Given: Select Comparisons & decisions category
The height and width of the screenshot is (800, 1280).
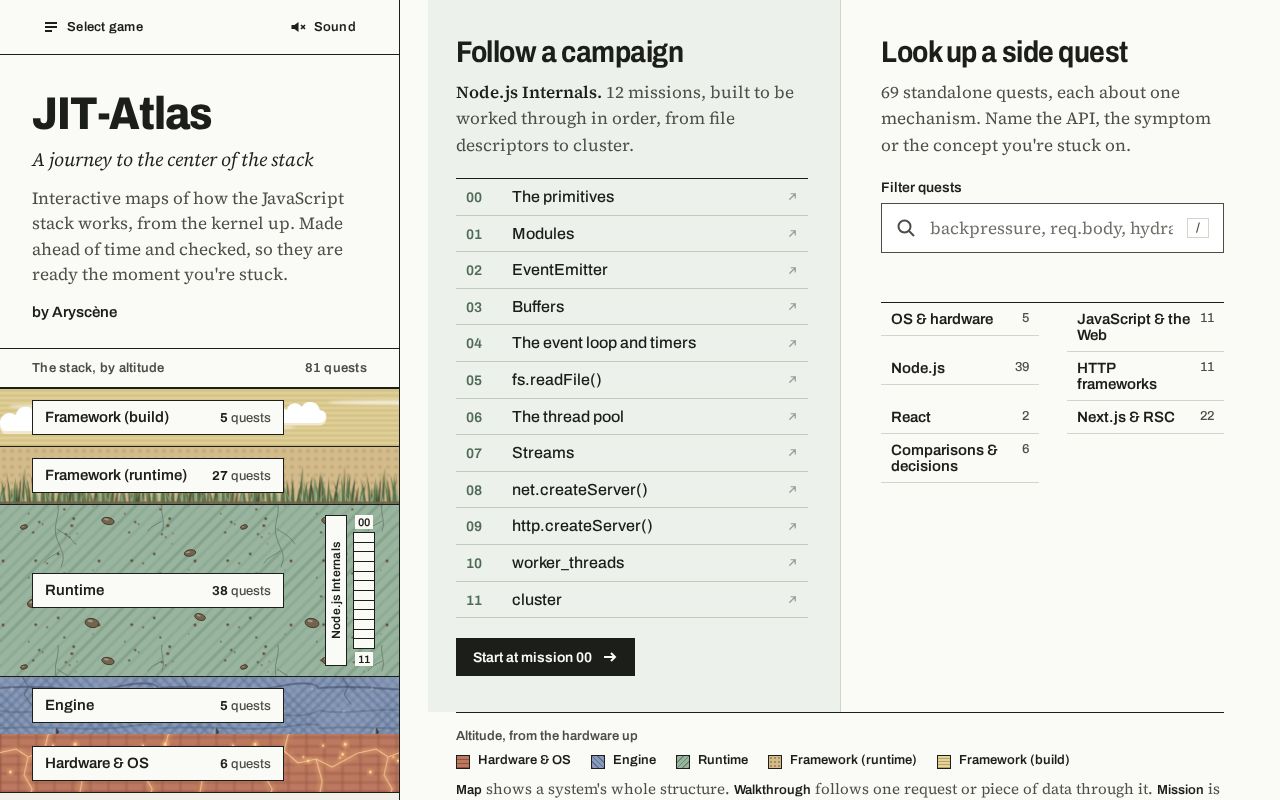Looking at the screenshot, I should [960, 458].
